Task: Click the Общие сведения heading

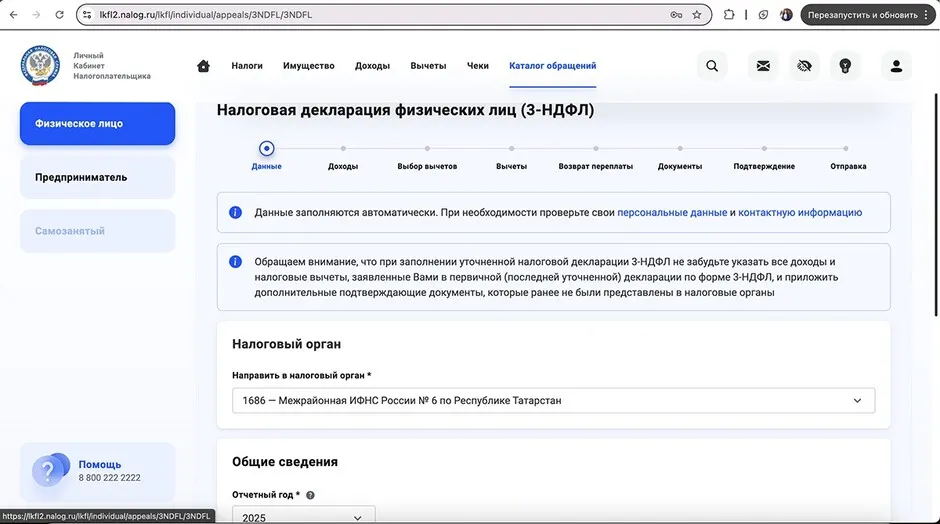Action: point(285,462)
